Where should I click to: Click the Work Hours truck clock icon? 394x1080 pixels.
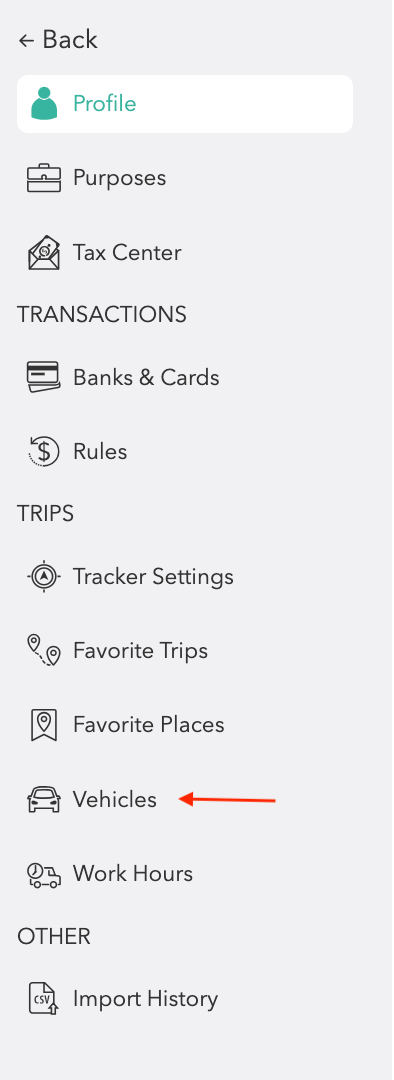(x=43, y=874)
